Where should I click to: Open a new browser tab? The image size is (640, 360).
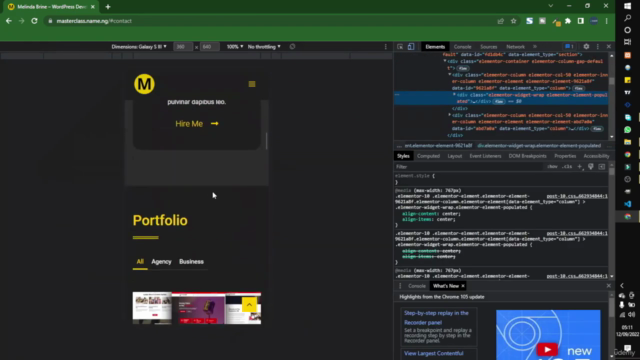(108, 7)
